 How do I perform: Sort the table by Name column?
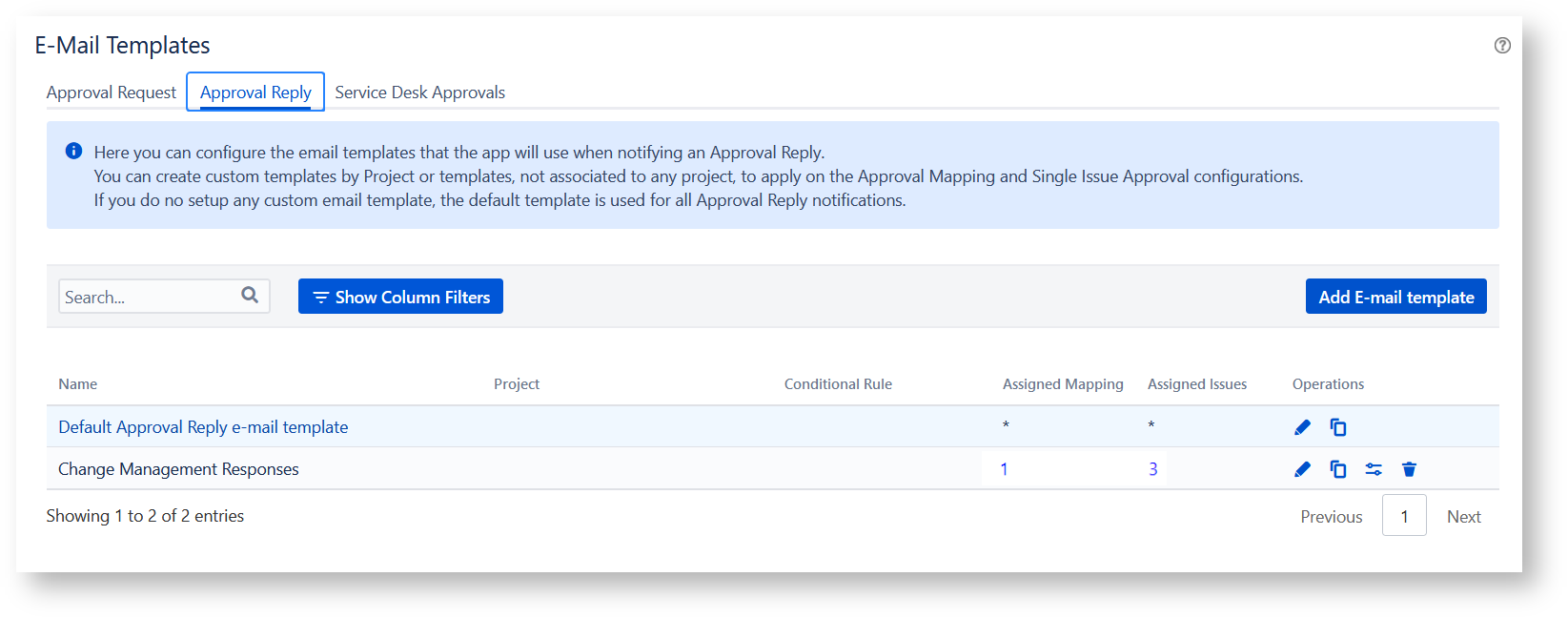point(78,384)
